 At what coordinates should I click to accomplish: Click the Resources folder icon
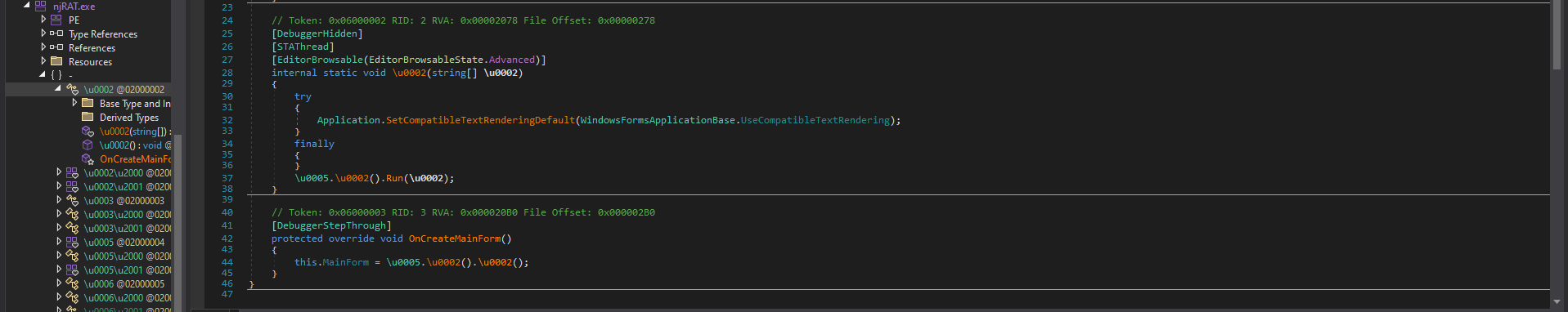click(x=56, y=61)
